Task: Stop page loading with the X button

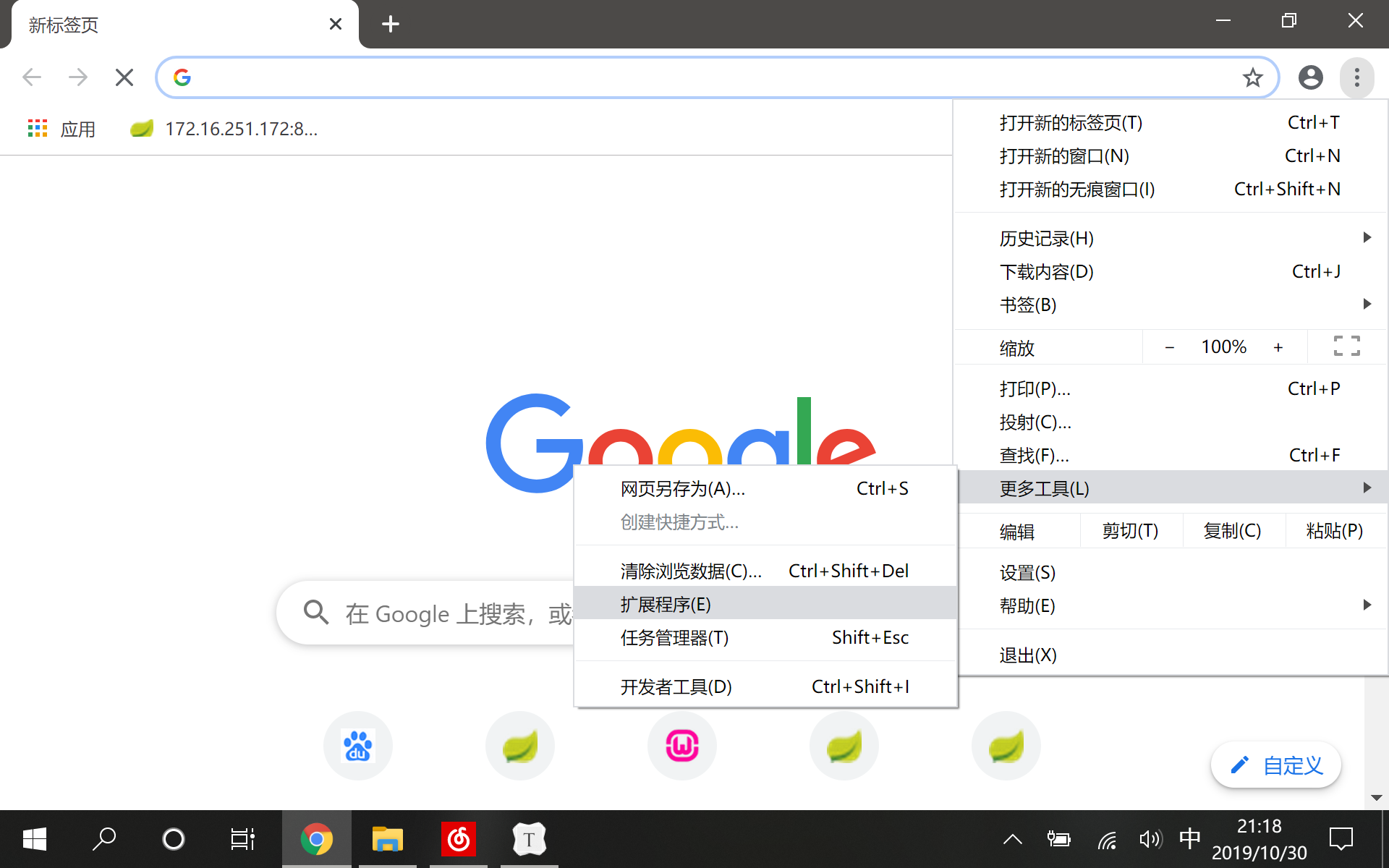Action: 124,77
